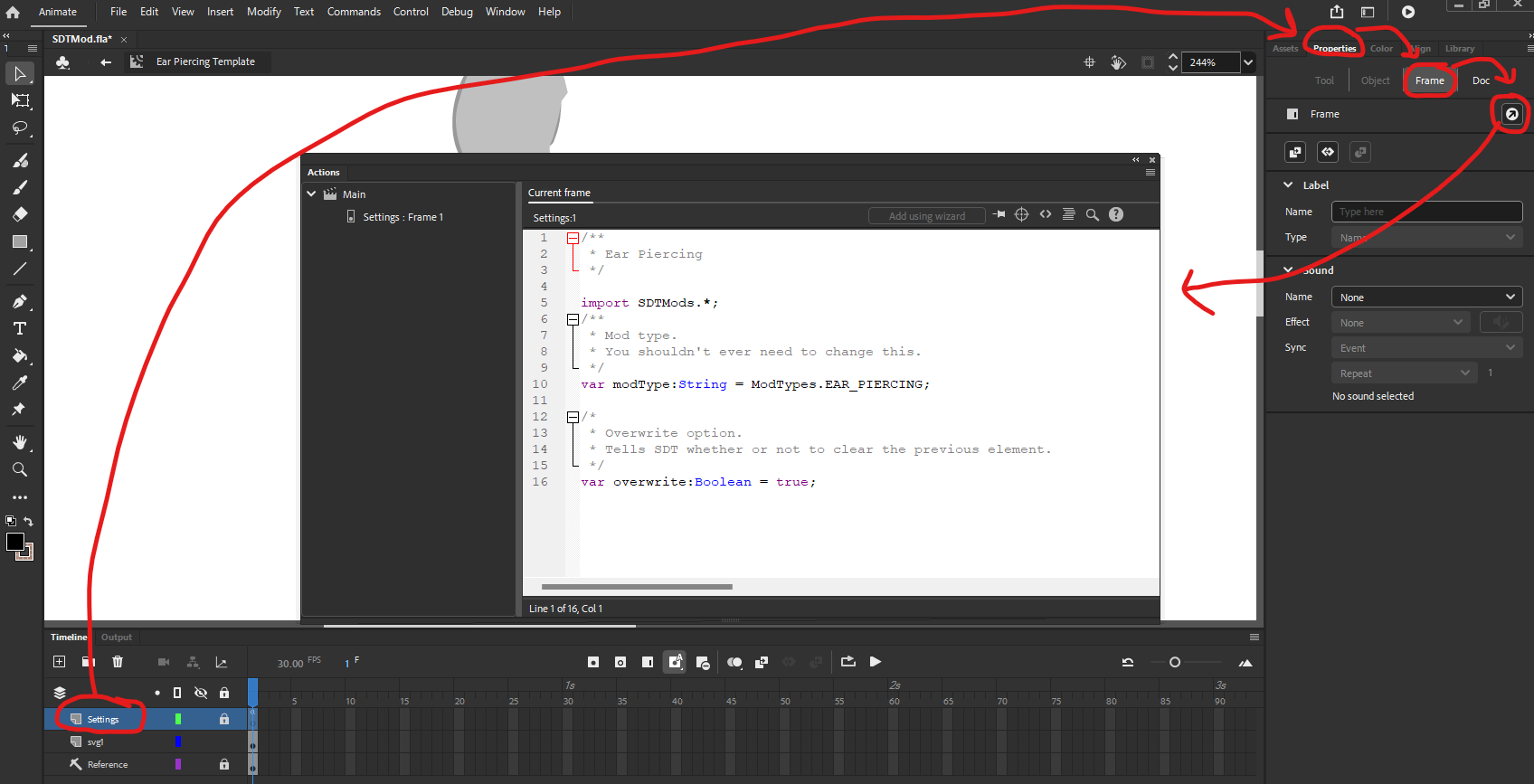Choose the Lasso tool
1534x784 pixels.
(x=19, y=128)
